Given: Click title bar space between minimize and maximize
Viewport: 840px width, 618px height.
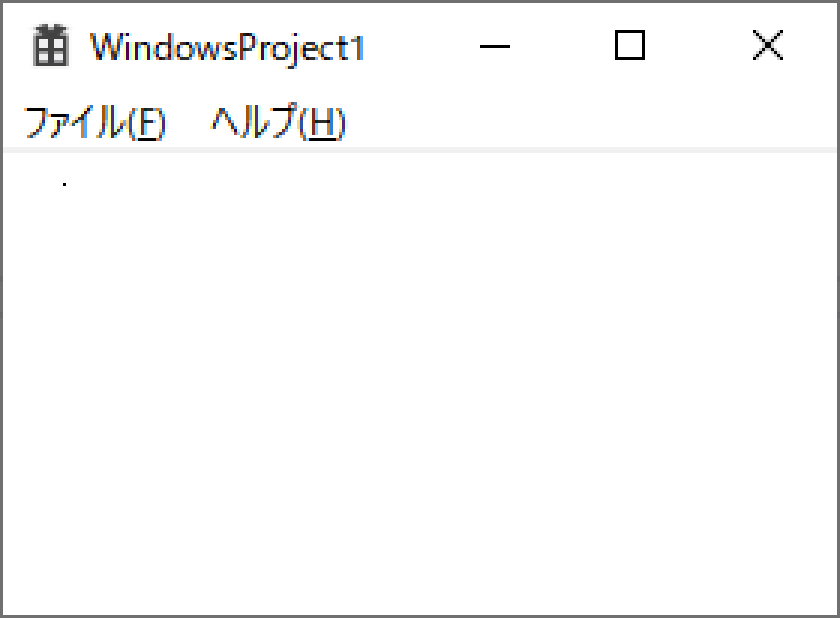Looking at the screenshot, I should 562,45.
